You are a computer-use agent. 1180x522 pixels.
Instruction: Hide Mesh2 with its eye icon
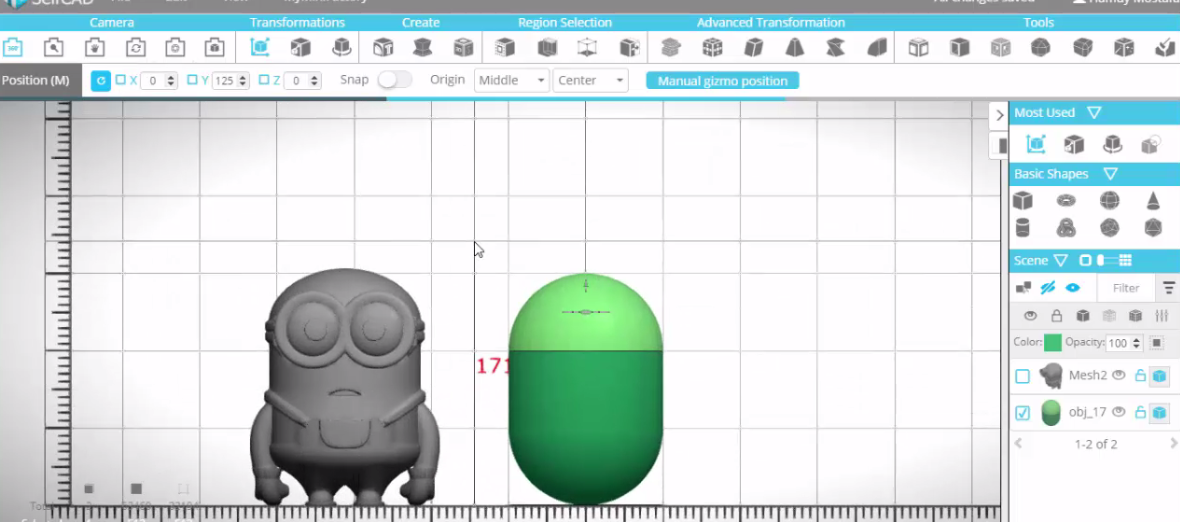coord(1119,375)
